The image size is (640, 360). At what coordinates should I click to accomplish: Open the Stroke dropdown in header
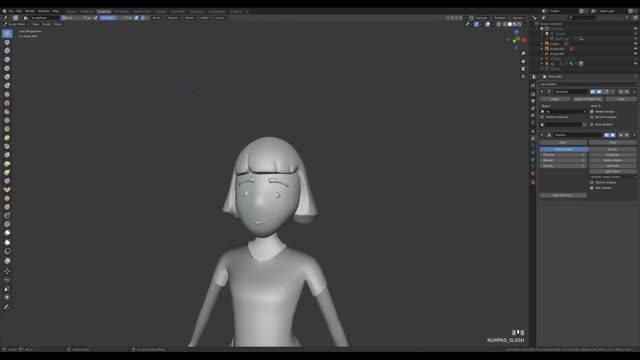coord(190,18)
